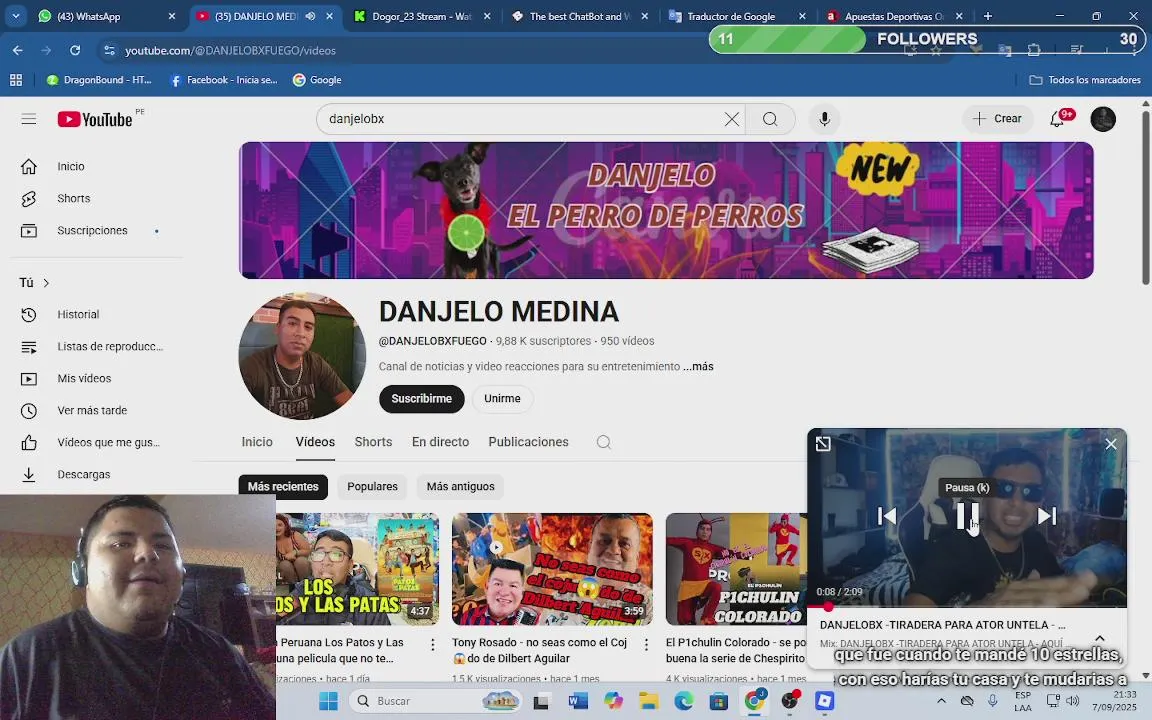Open Microsoft Word from the taskbar
This screenshot has height=720, width=1152.
(578, 701)
